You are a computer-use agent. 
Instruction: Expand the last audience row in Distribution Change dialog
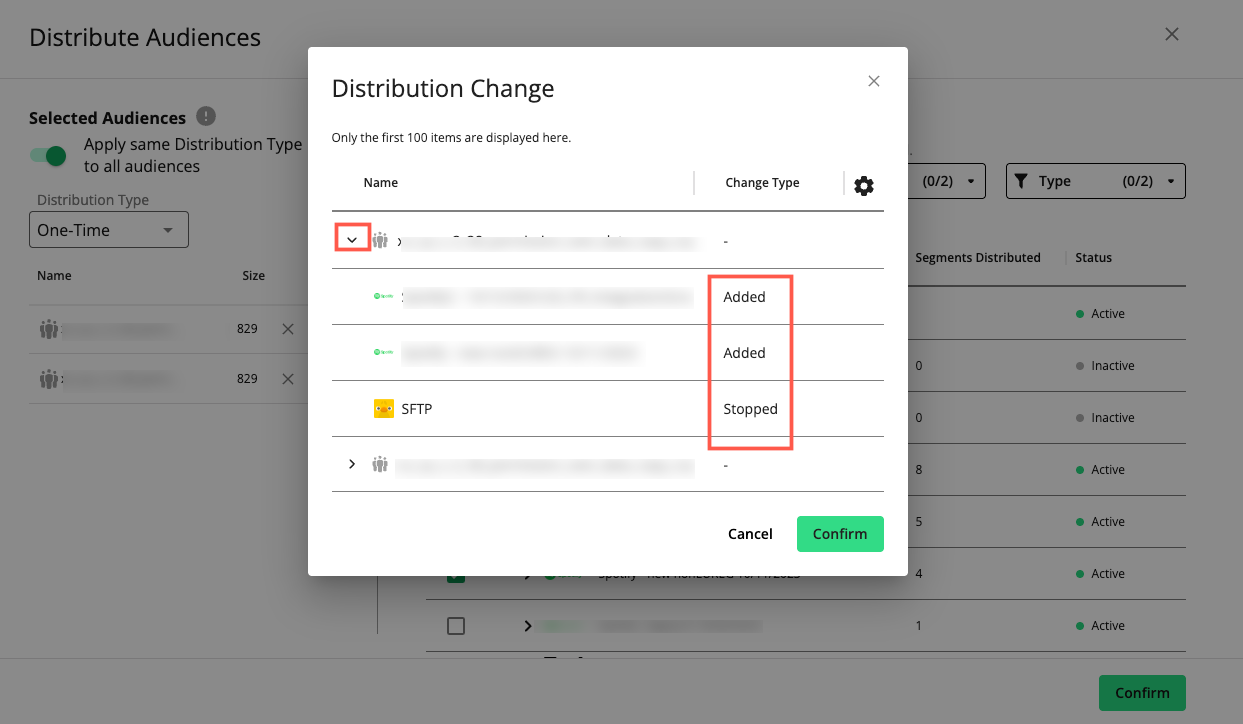[351, 464]
